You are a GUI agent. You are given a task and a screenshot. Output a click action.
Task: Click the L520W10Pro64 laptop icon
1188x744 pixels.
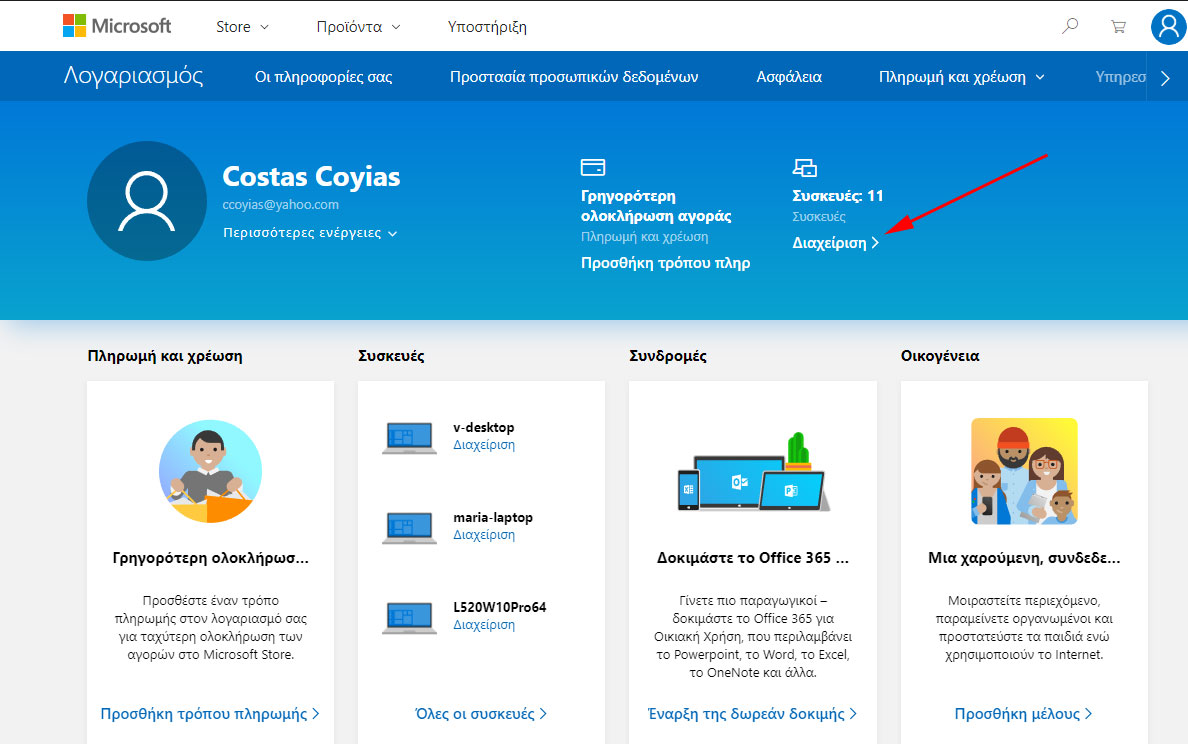pyautogui.click(x=409, y=617)
